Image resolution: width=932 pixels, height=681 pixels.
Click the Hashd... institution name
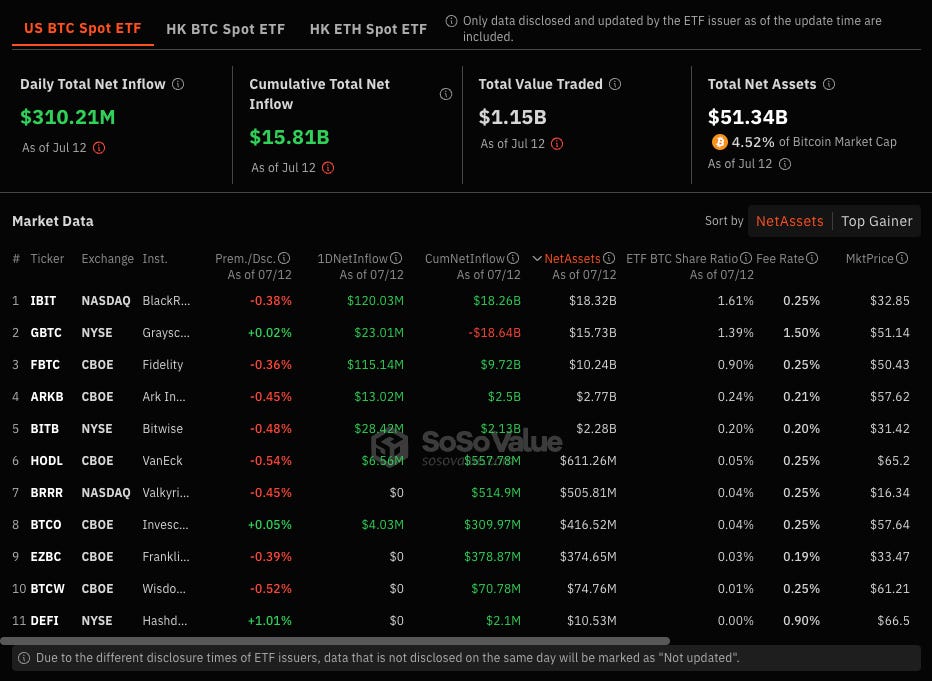(x=165, y=622)
